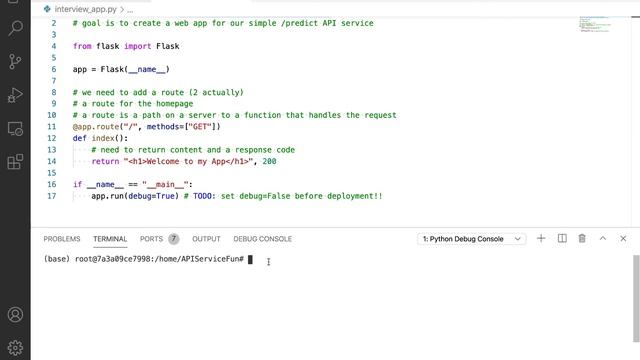Screen dimensions: 640x360
Task: Click the 'from flask import Flask' line
Action: tap(126, 46)
